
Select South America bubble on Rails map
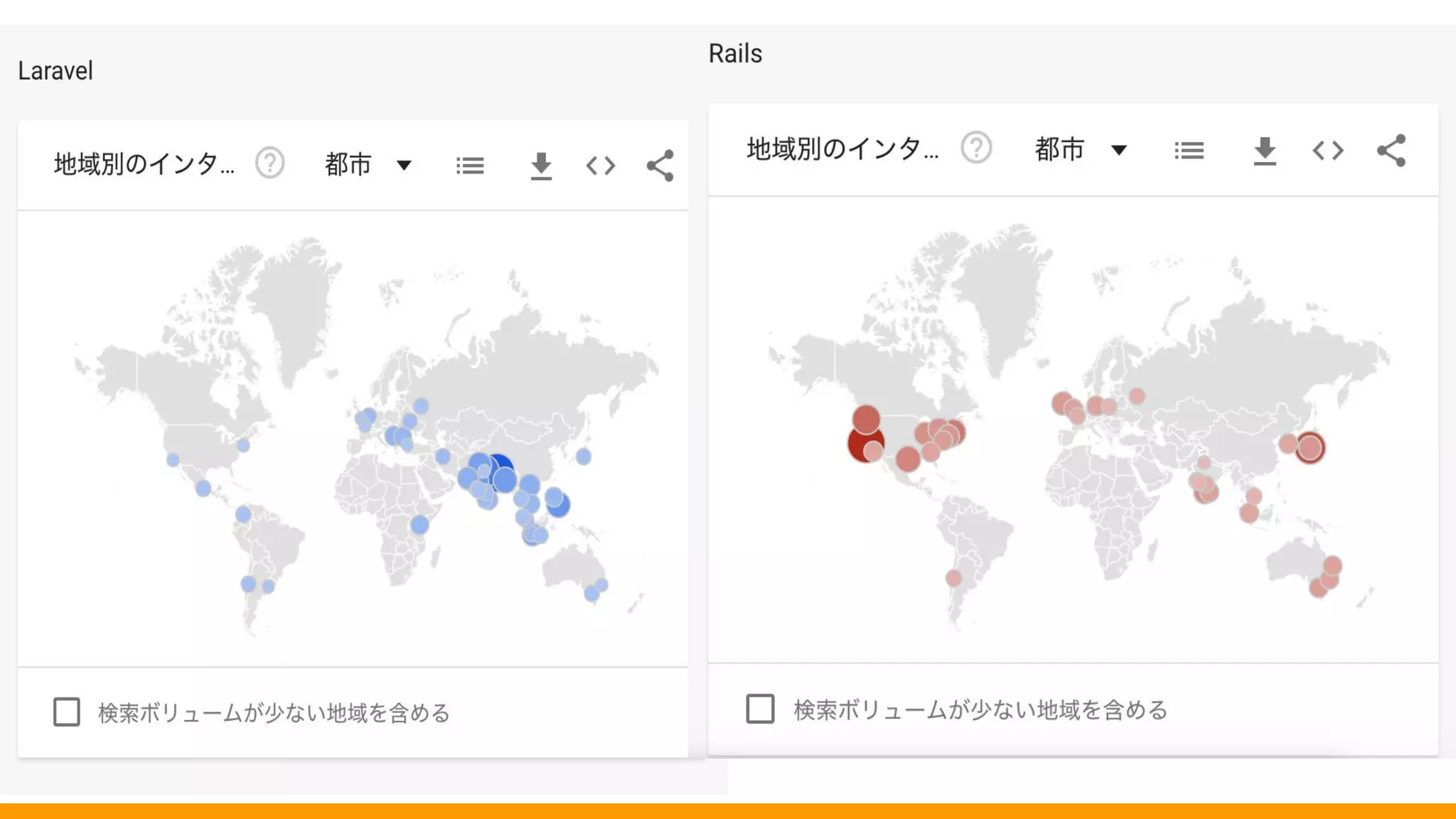click(953, 578)
